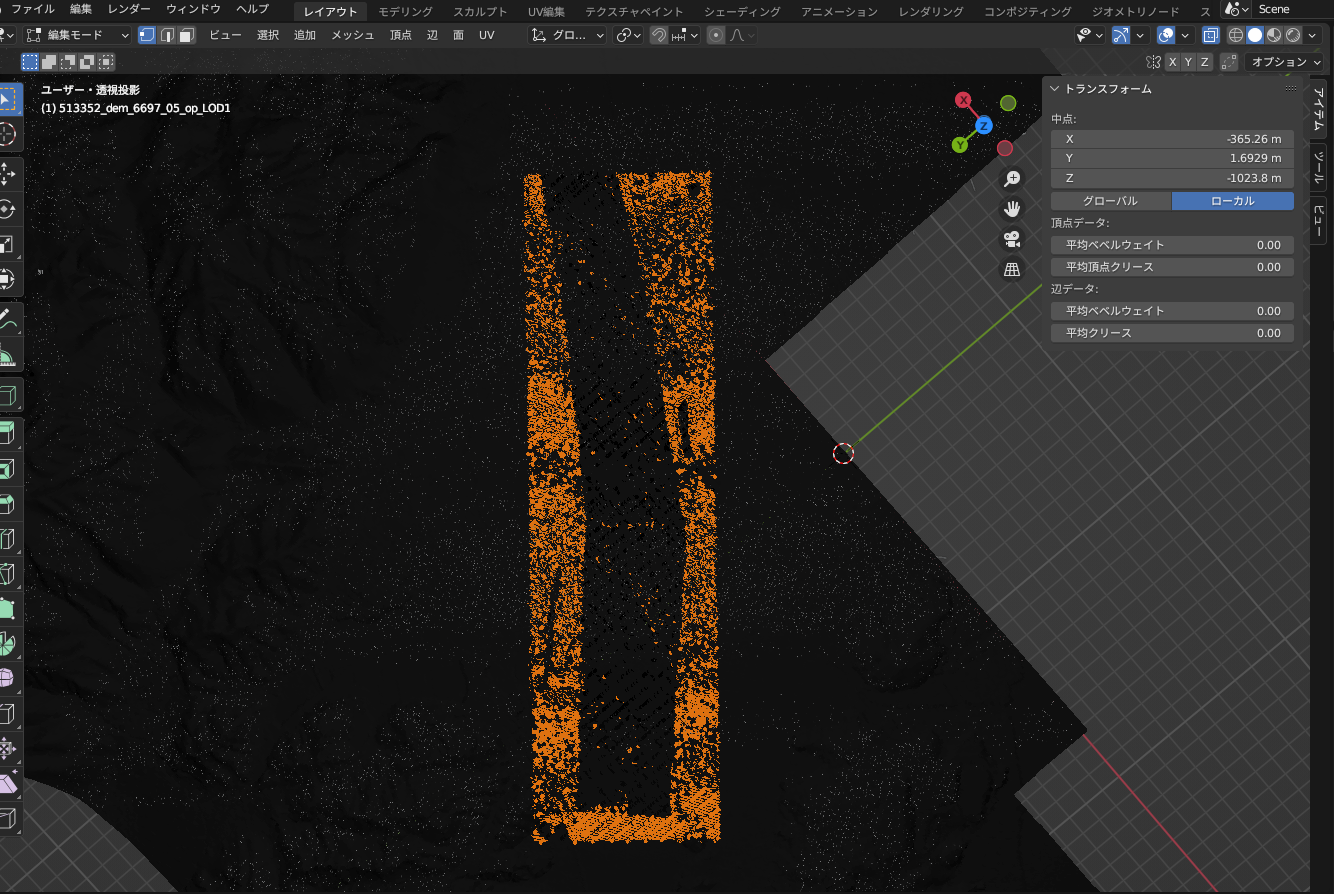Click the pan hand viewport icon
This screenshot has width=1334, height=894.
[1012, 208]
